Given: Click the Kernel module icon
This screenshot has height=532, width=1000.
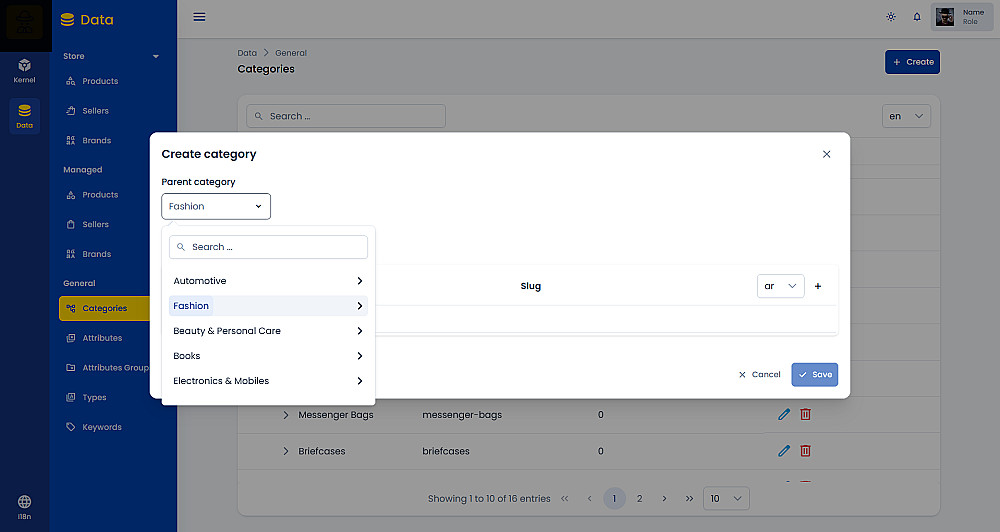Looking at the screenshot, I should 25,69.
